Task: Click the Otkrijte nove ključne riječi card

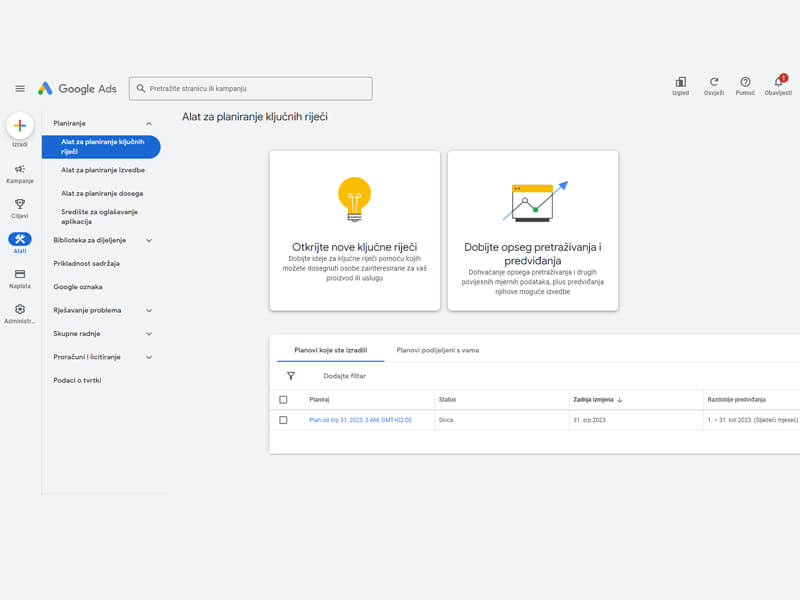Action: [354, 231]
